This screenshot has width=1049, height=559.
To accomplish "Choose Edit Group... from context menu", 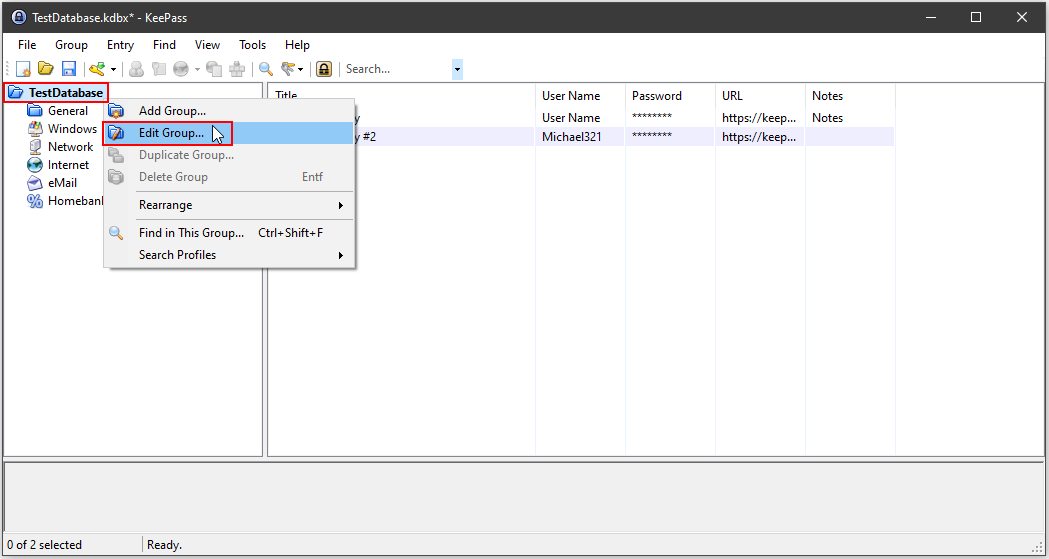I will coord(229,133).
